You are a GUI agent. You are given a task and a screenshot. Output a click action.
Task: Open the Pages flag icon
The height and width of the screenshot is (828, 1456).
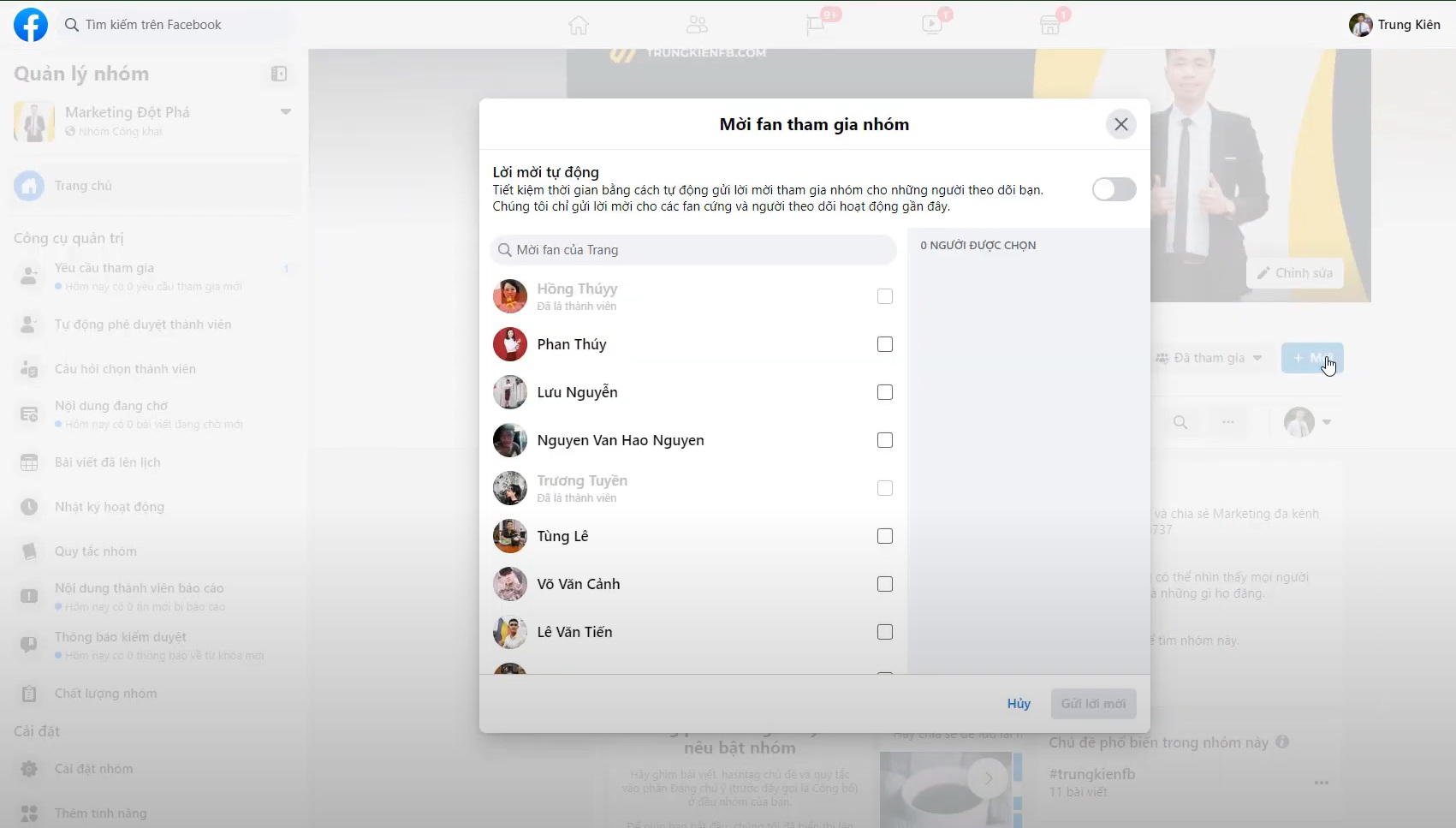point(815,25)
